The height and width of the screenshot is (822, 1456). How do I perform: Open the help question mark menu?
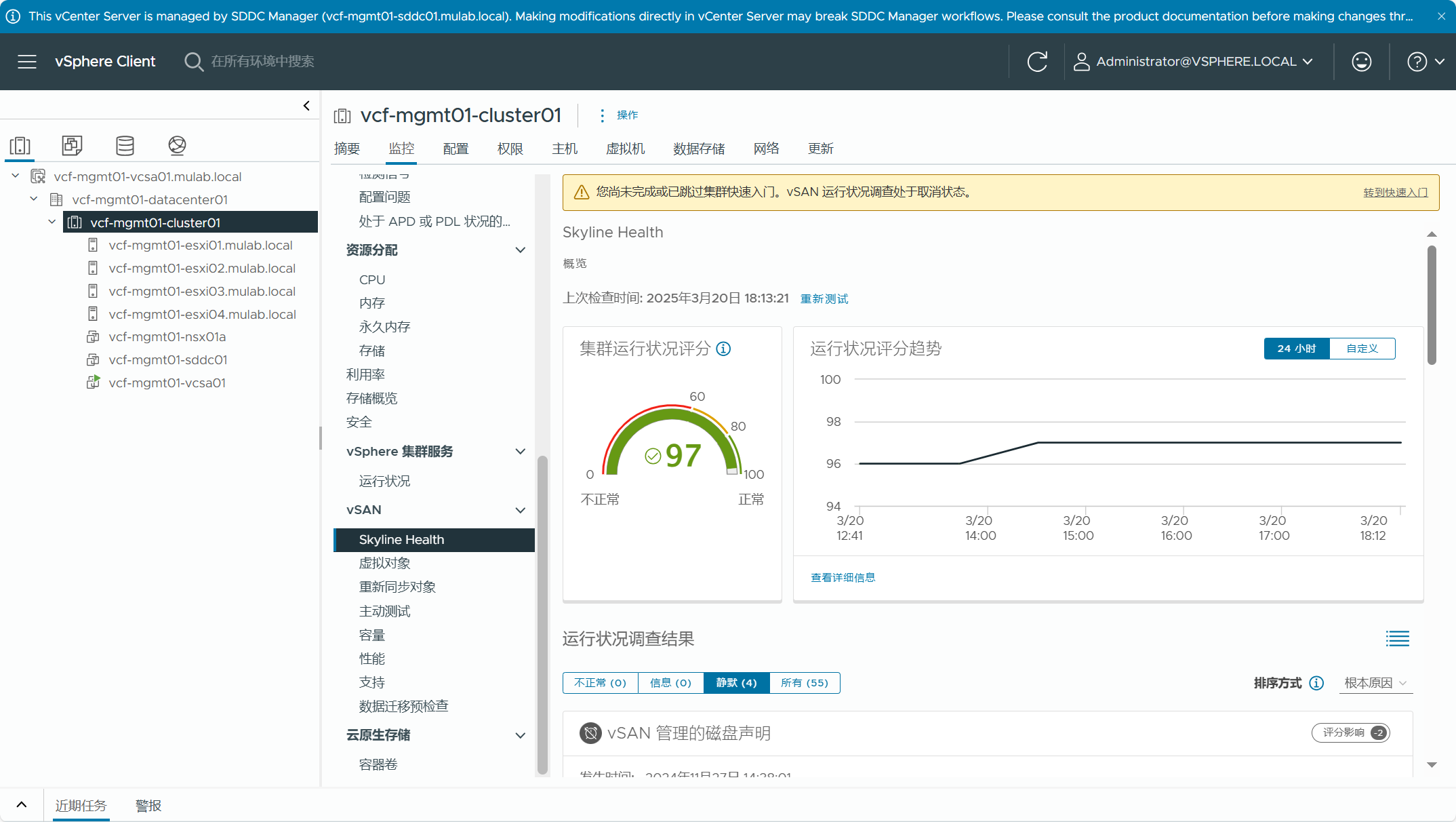pyautogui.click(x=1425, y=62)
